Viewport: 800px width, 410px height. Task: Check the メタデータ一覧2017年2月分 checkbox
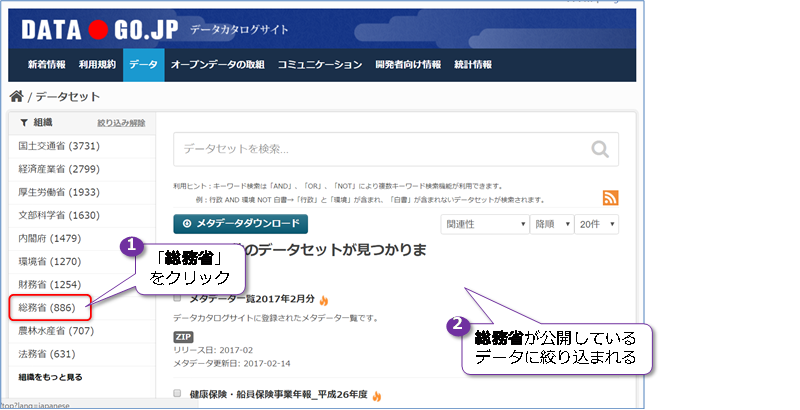(178, 298)
